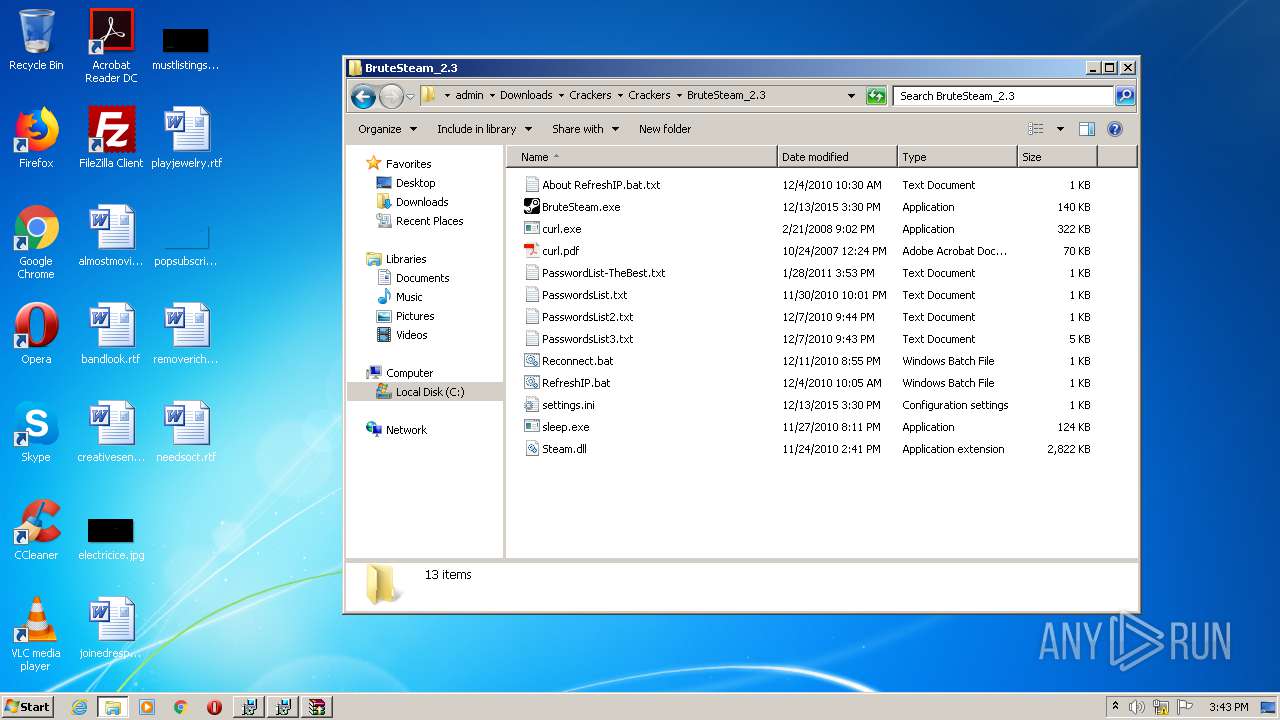Select About RefreshIP.bat.txt file icon

click(x=532, y=185)
